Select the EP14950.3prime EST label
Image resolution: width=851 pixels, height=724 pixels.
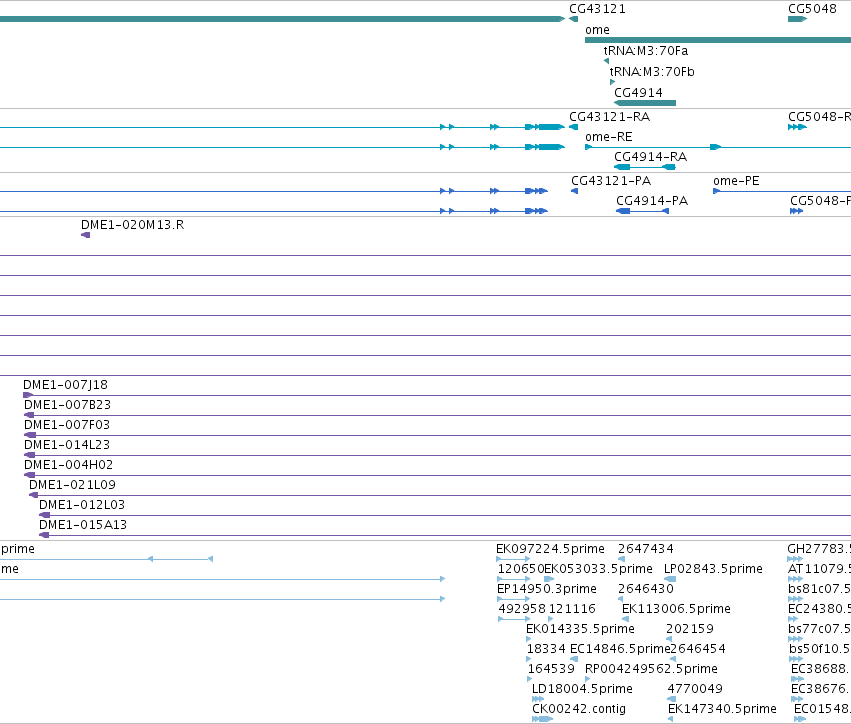[547, 589]
